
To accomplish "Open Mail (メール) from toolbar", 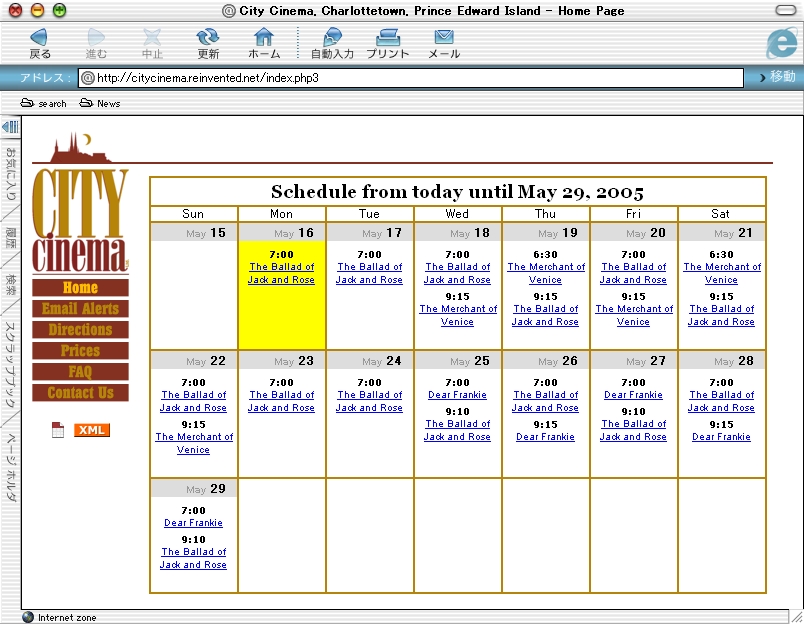I will (444, 43).
